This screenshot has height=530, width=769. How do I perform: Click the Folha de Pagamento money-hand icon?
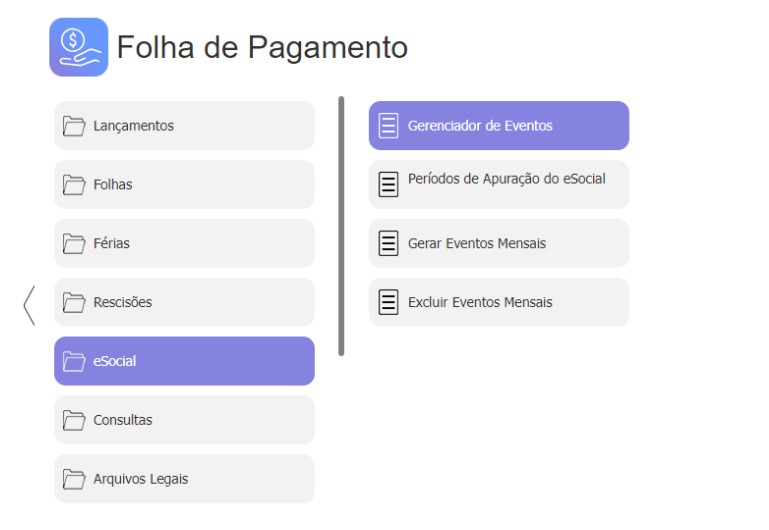point(78,47)
